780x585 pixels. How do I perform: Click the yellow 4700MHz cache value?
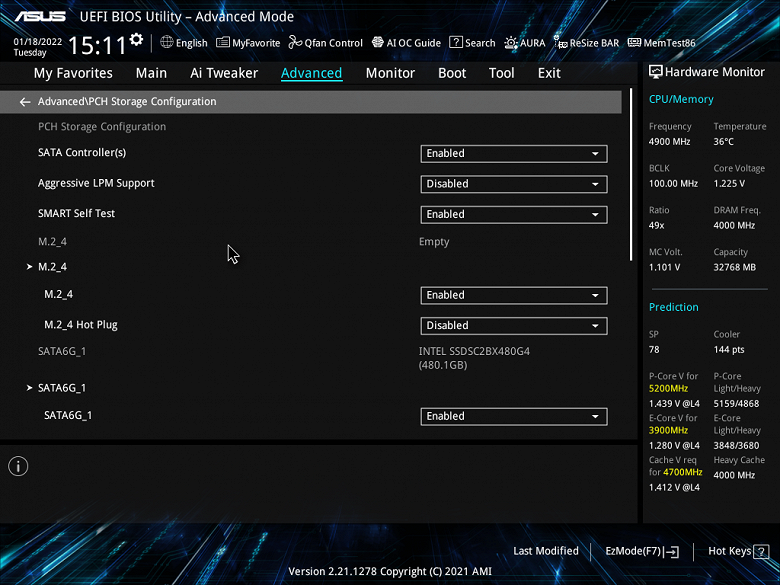(682, 472)
